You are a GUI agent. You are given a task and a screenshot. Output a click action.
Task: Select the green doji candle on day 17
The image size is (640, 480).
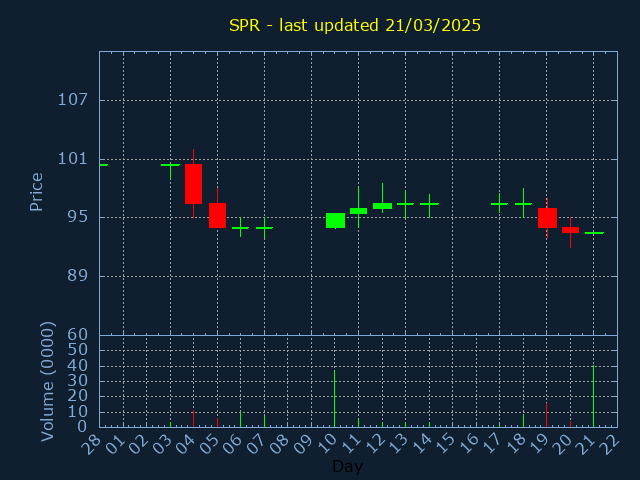[x=500, y=203]
